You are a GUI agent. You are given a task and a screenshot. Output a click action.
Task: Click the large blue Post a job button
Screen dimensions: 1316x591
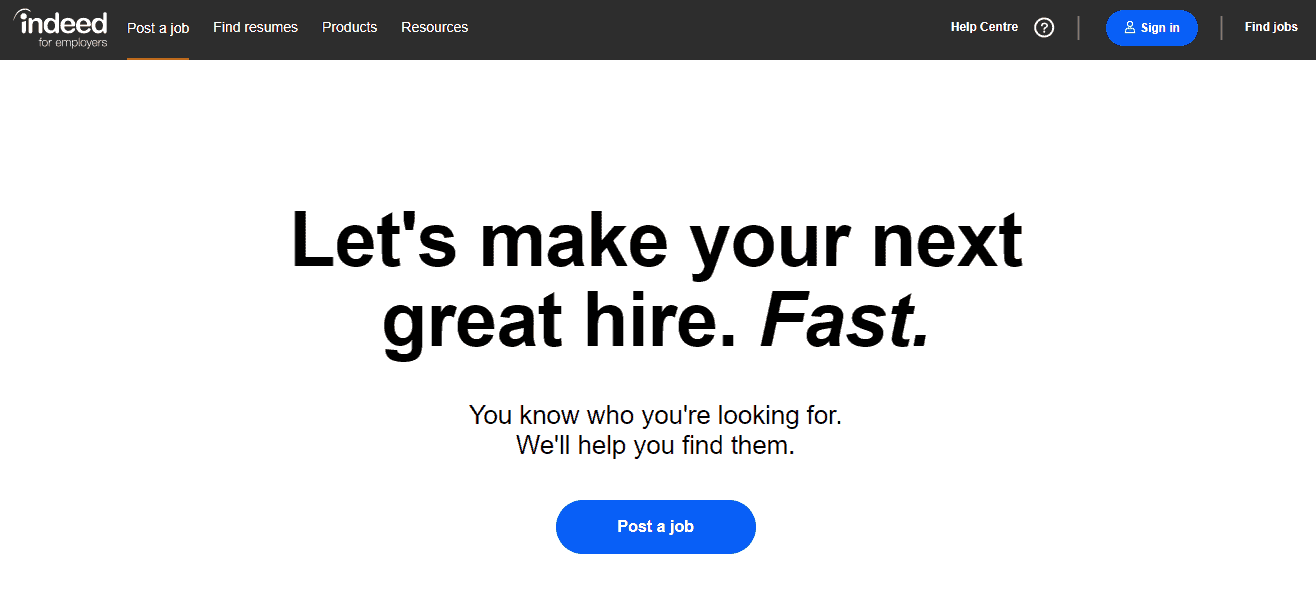[655, 527]
